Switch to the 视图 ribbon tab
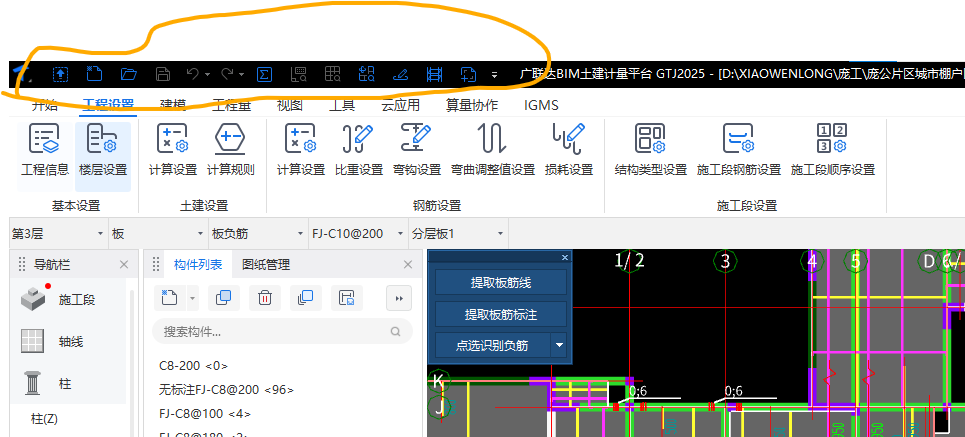 [x=289, y=105]
